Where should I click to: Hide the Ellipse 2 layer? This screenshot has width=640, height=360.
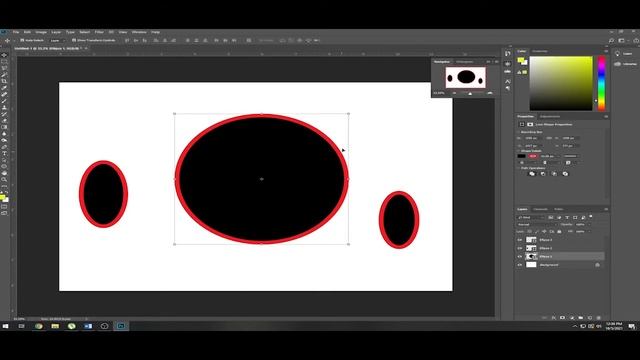coord(520,248)
